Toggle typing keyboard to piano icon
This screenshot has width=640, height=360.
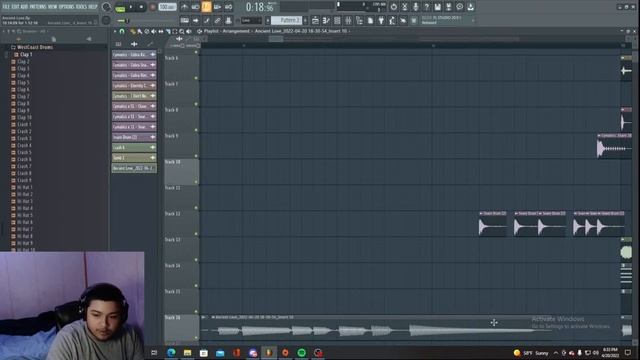(184, 20)
